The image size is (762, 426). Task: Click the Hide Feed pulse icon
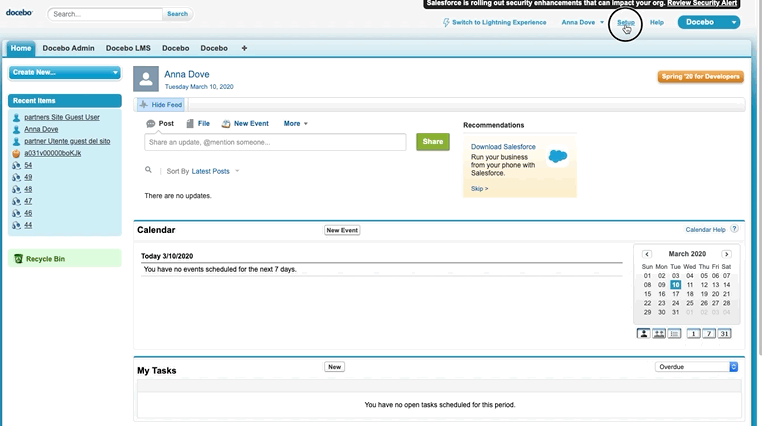tap(143, 104)
